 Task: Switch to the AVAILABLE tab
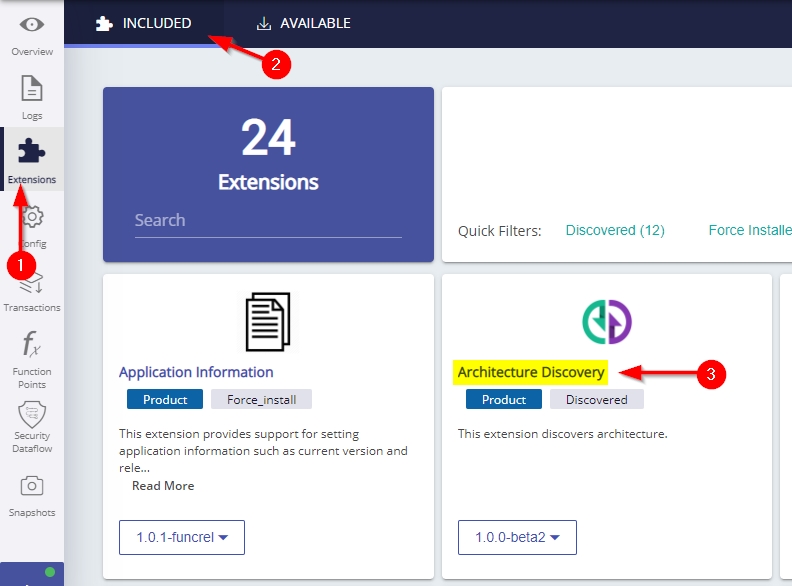303,23
